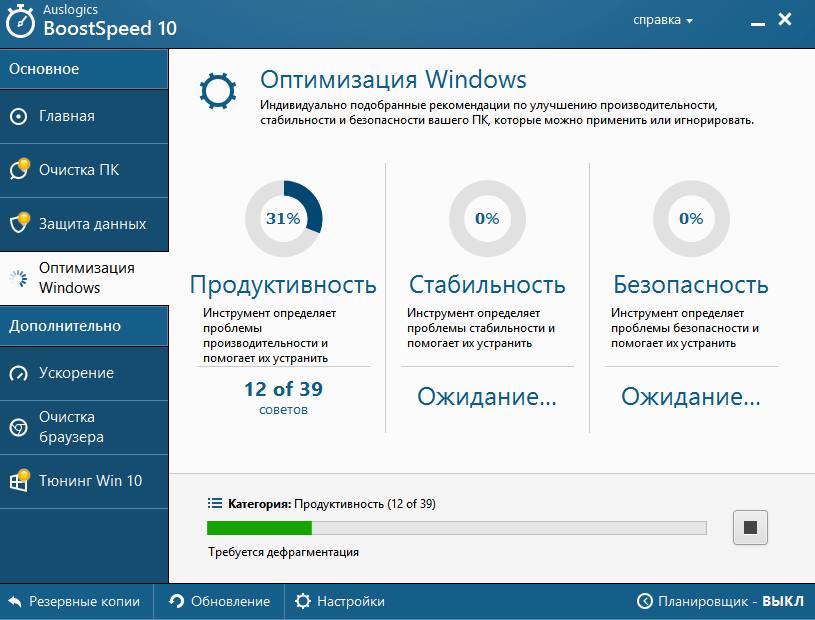Open Настройки in bottom bar
Screen dimensions: 815x620
[339, 601]
